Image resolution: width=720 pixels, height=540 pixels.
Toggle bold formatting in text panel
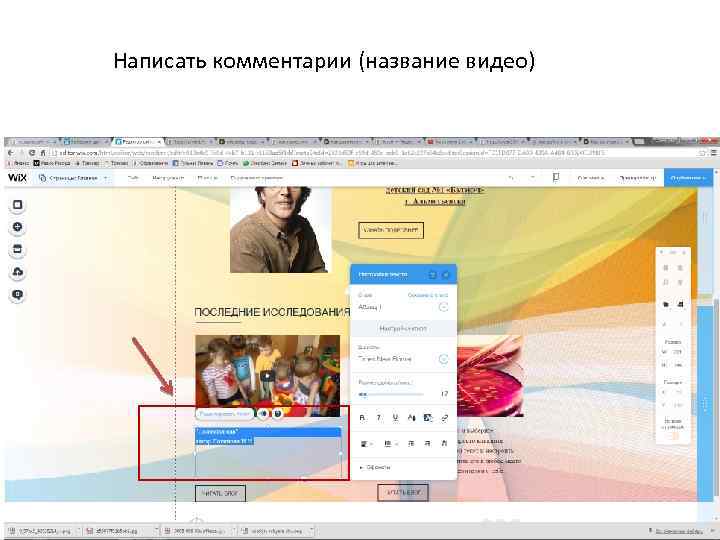(x=362, y=418)
